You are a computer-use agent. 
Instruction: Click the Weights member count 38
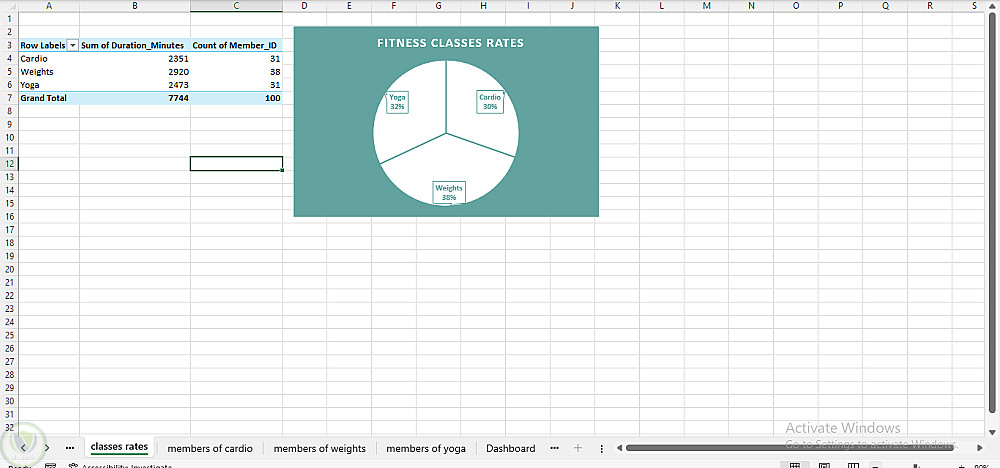click(x=236, y=72)
